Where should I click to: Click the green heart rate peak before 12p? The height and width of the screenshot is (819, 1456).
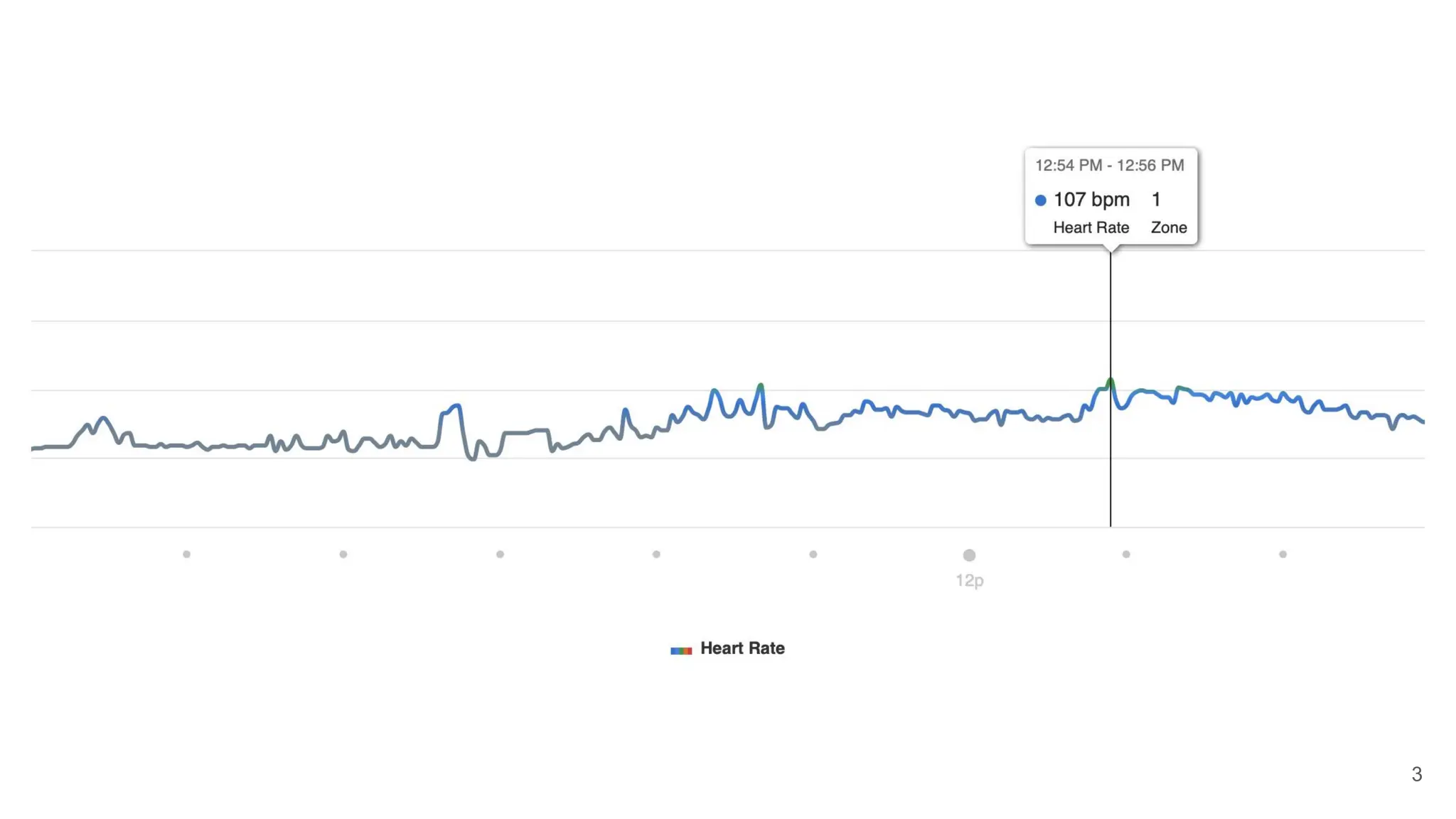[761, 386]
